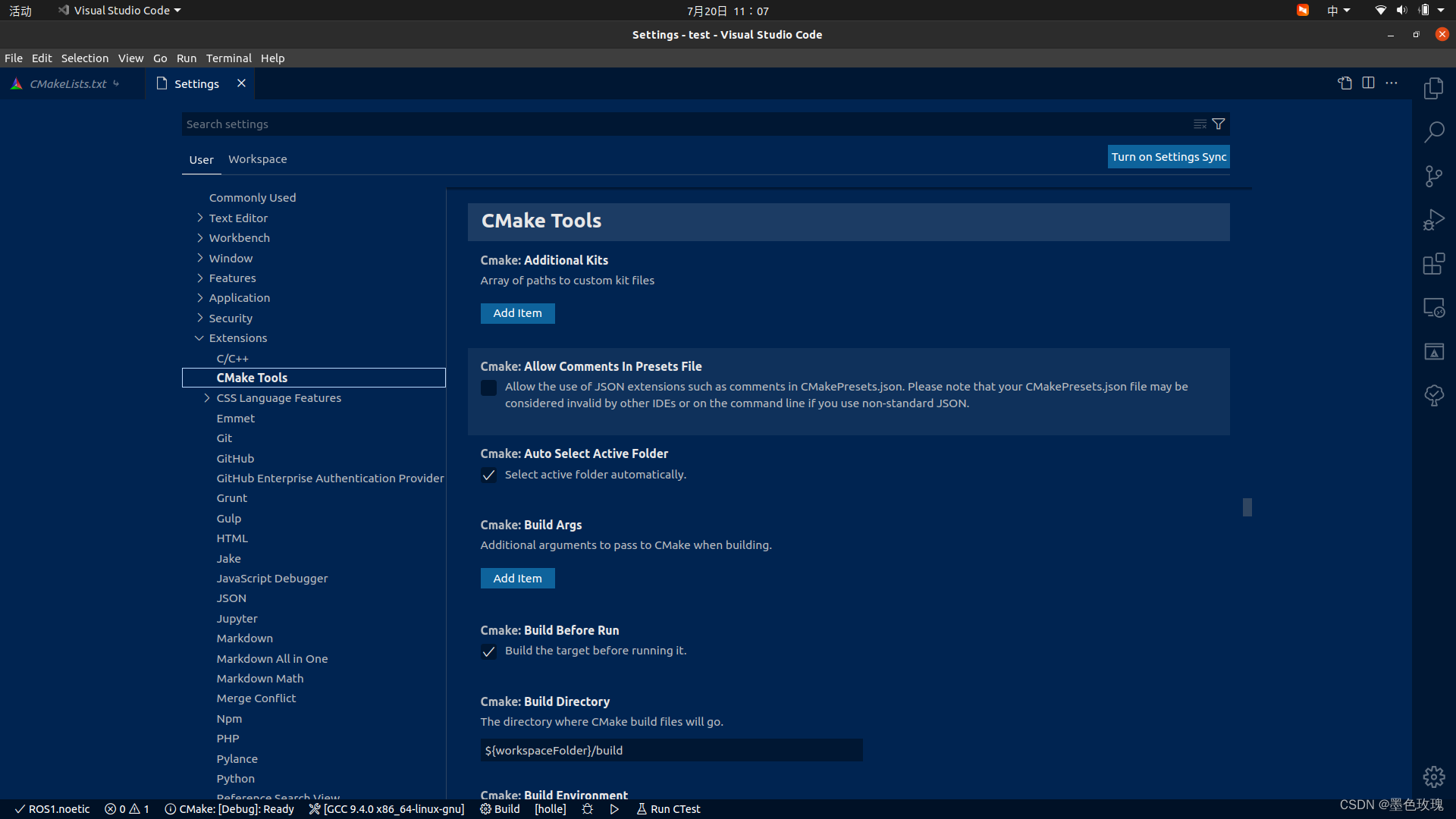The width and height of the screenshot is (1456, 819).
Task: Open the editor More Actions ellipsis
Action: point(1392,83)
